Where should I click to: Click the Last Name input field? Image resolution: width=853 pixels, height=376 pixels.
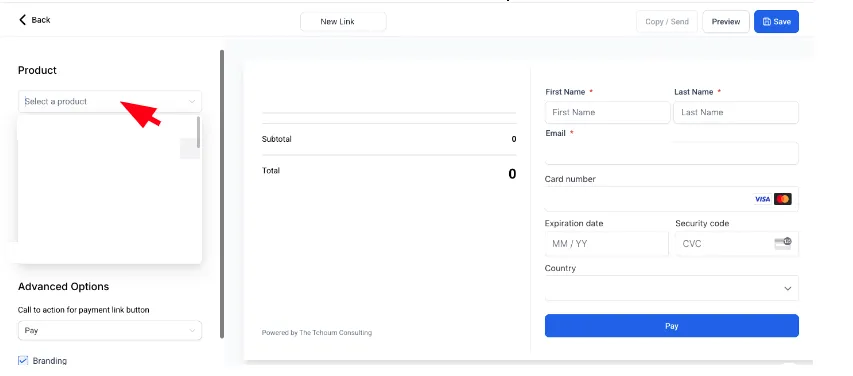click(x=736, y=112)
